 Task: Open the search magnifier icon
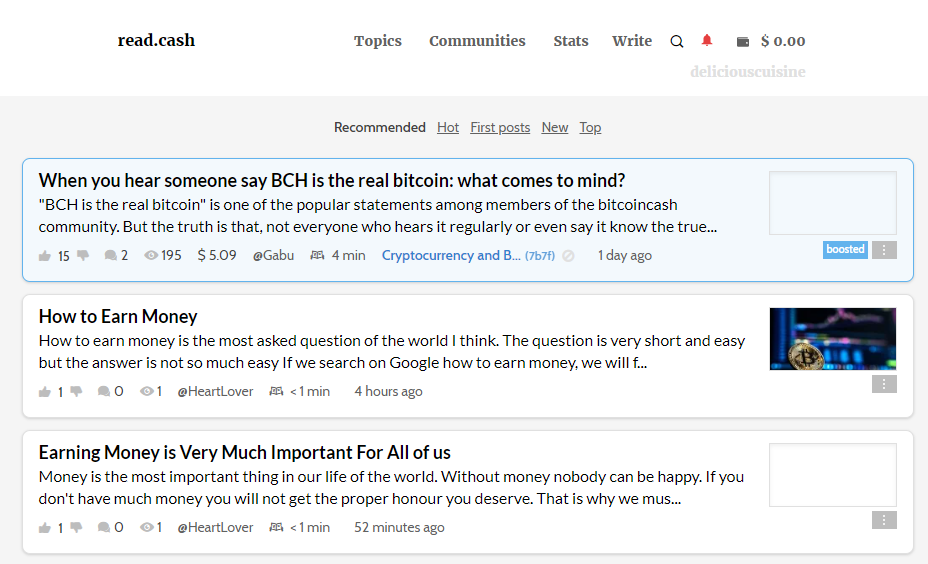coord(676,41)
